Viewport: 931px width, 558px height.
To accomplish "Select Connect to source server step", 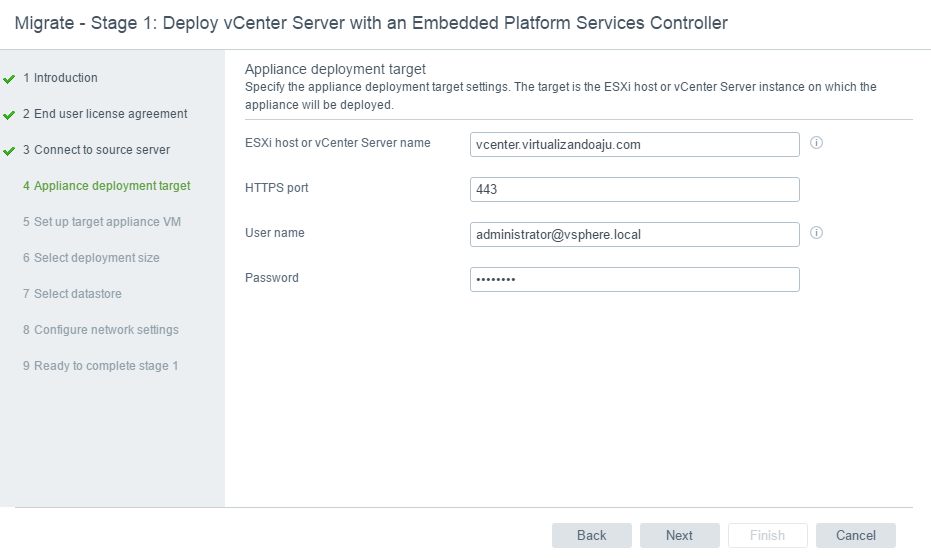I will 96,150.
